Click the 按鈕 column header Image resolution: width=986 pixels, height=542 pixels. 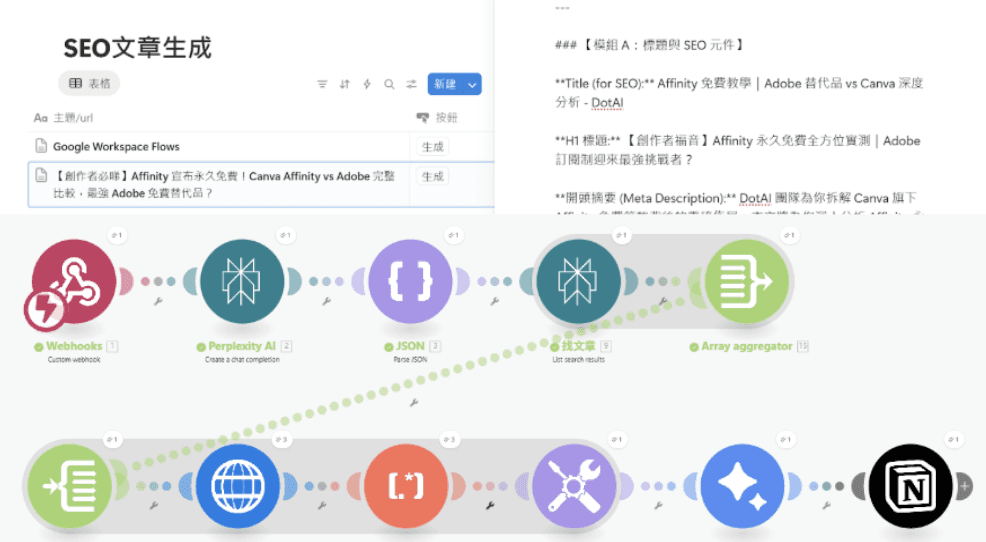pyautogui.click(x=438, y=118)
